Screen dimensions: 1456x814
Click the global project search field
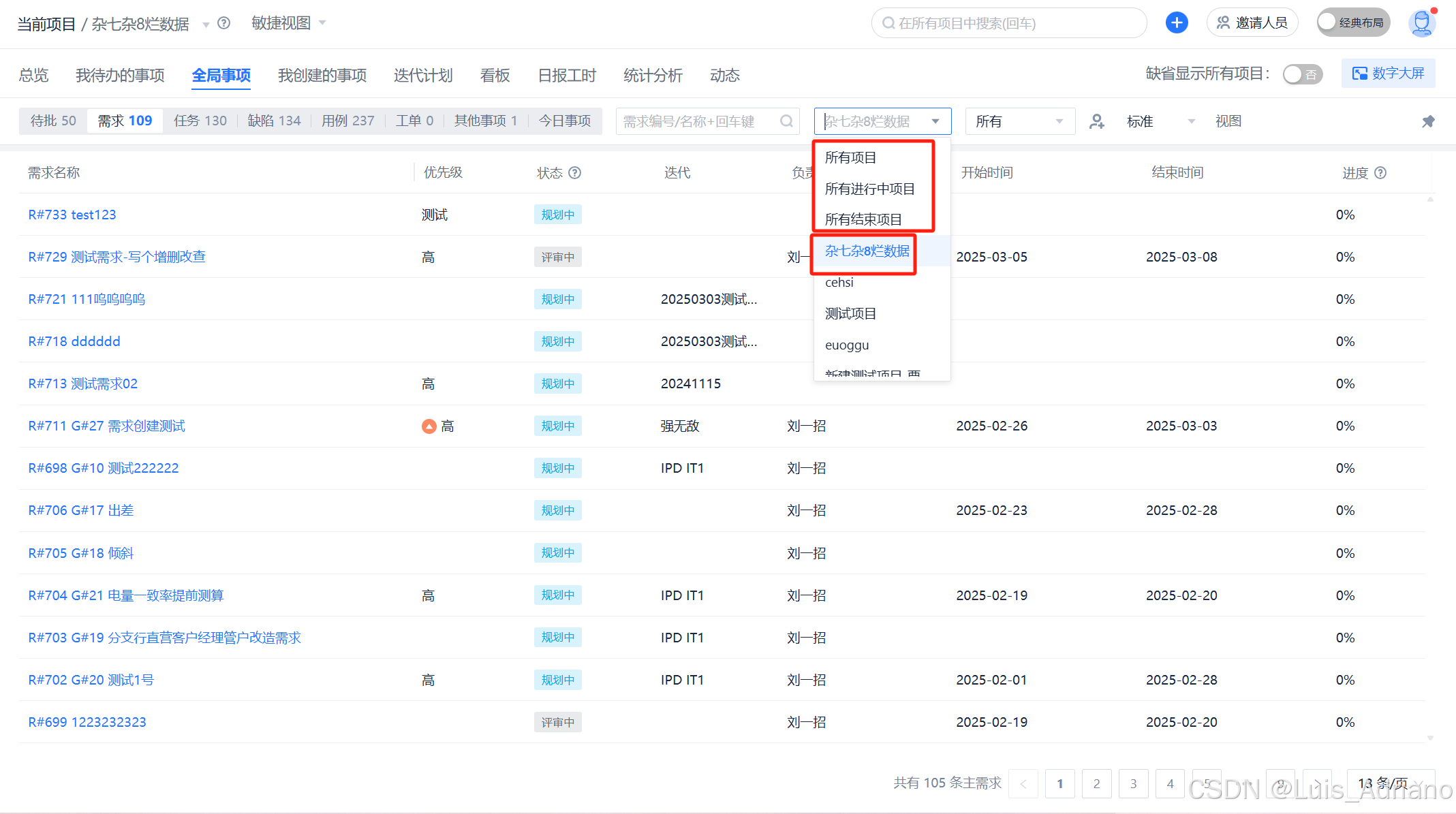tap(1008, 23)
